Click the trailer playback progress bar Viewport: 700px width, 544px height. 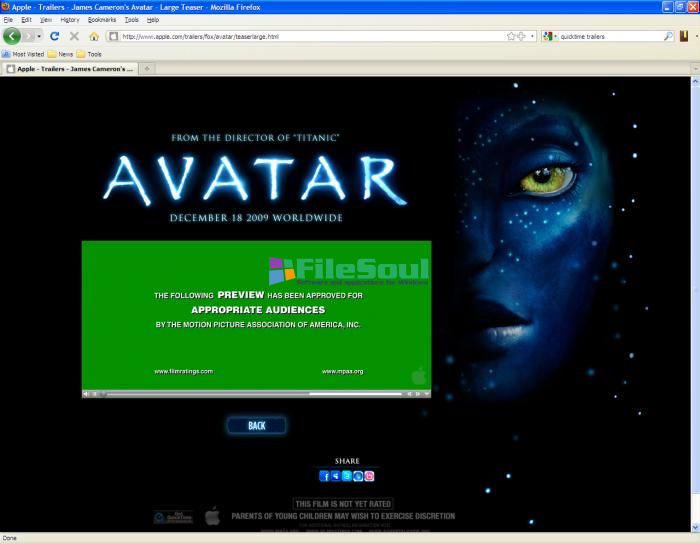point(250,394)
